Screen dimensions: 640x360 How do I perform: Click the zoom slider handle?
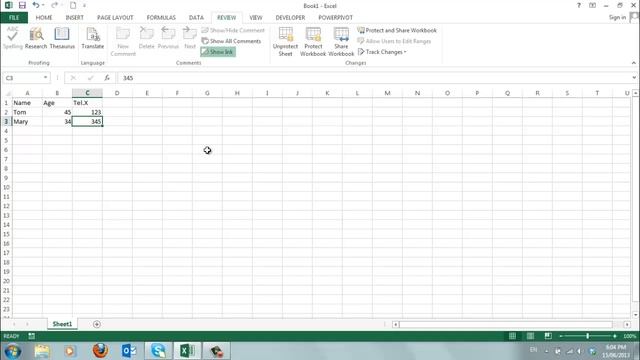point(588,336)
